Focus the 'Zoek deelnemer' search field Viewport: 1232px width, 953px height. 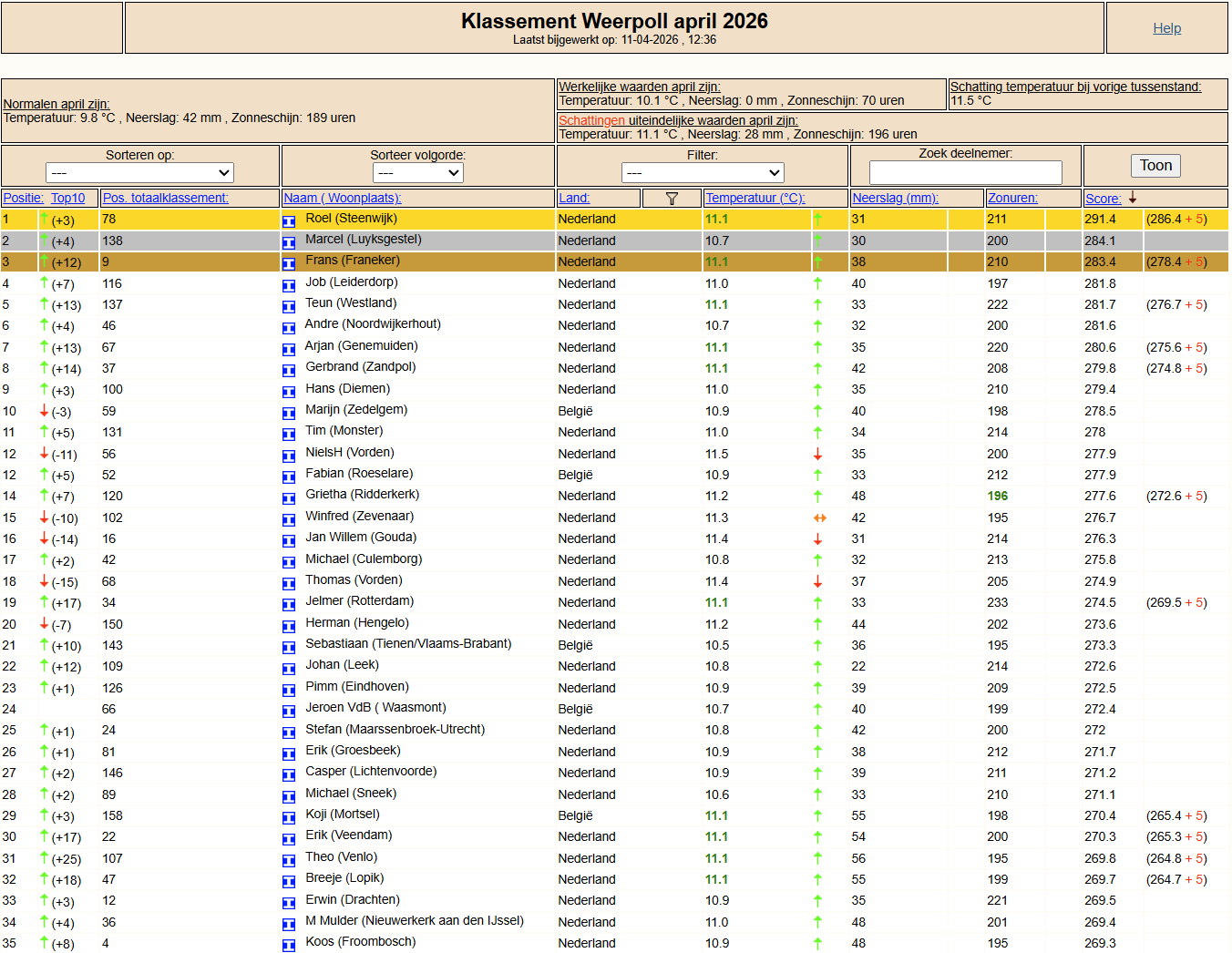point(965,172)
